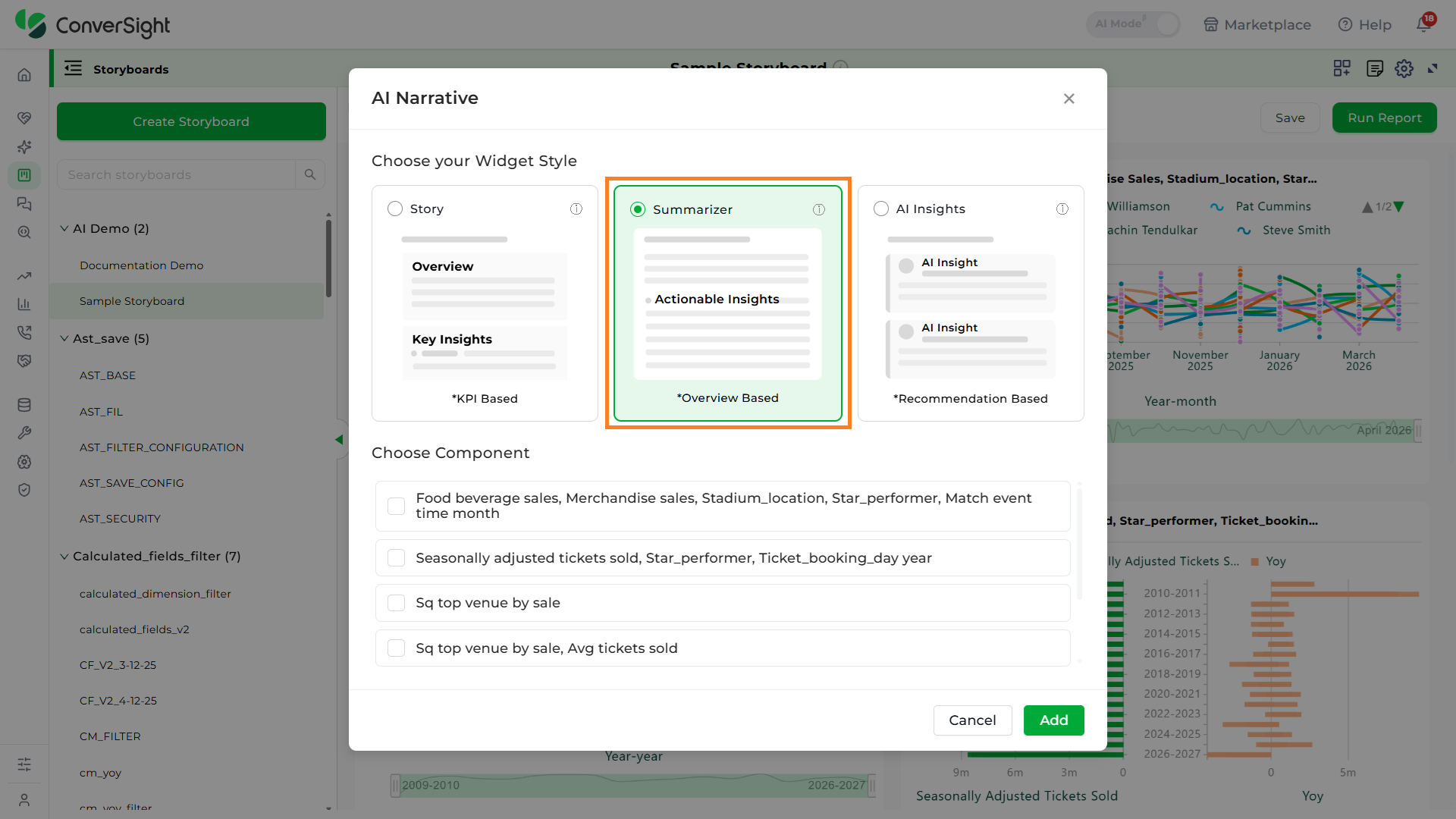Open Documentation Demo storyboard
Image resolution: width=1456 pixels, height=819 pixels.
(x=141, y=265)
